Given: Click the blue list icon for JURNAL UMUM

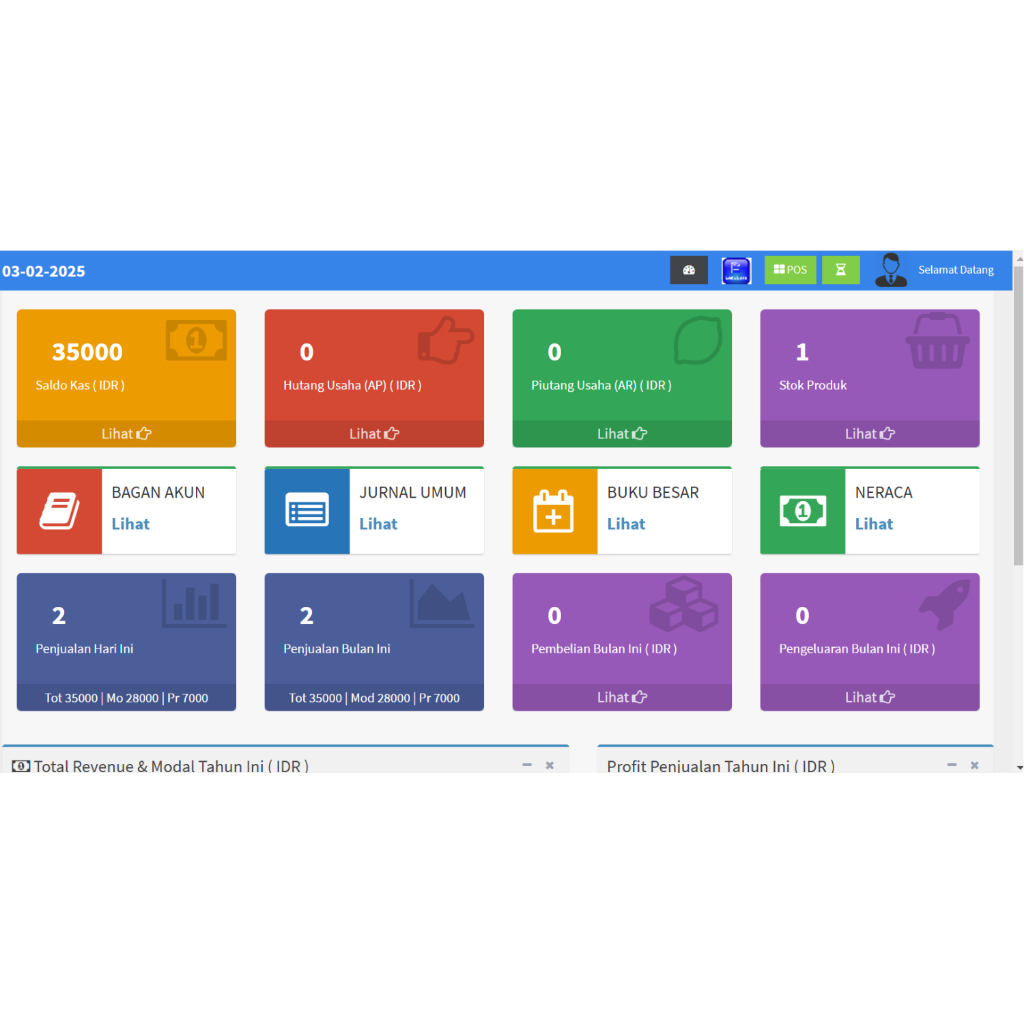Looking at the screenshot, I should tap(305, 510).
